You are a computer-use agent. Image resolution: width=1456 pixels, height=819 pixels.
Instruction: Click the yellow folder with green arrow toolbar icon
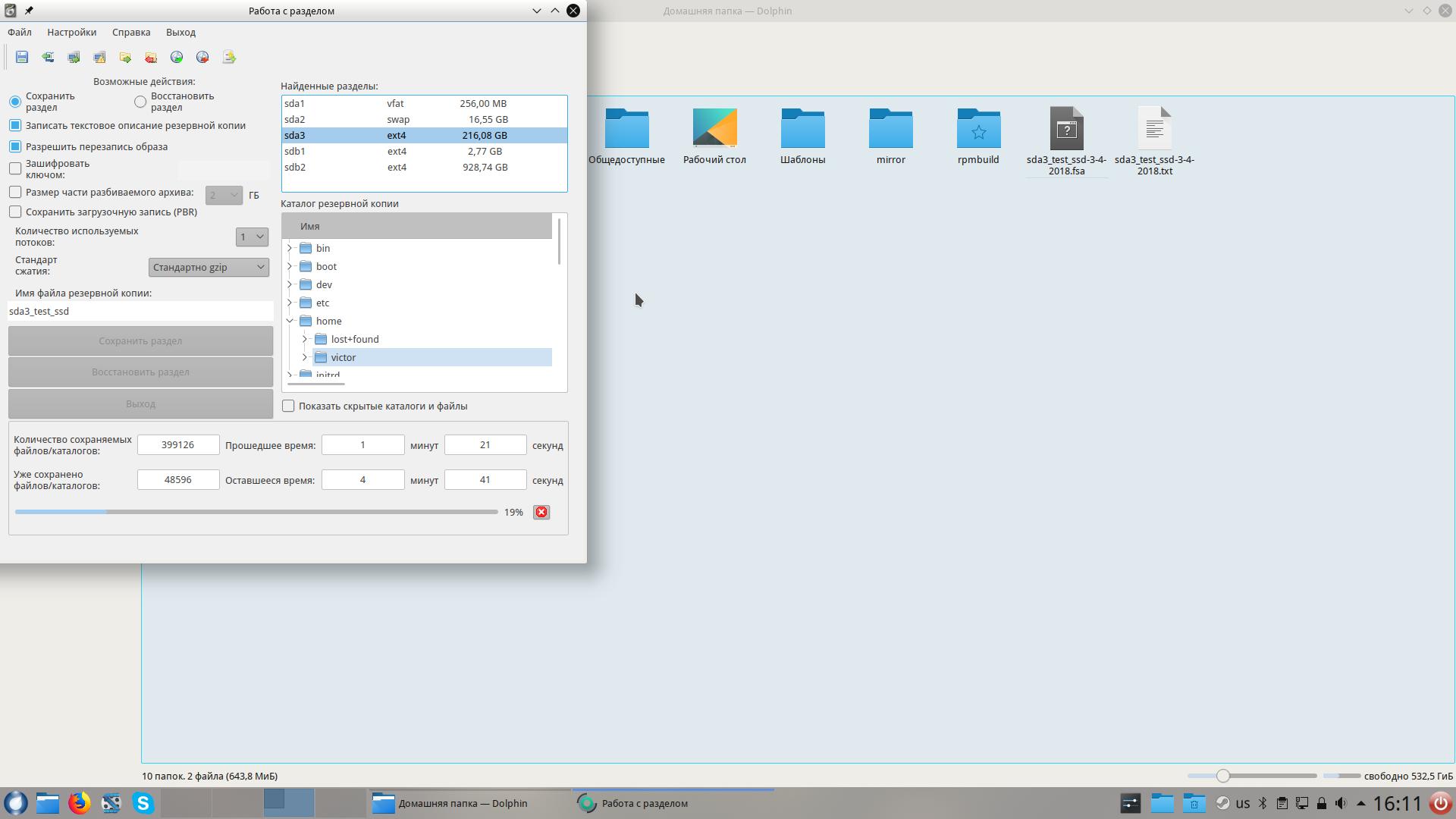125,57
